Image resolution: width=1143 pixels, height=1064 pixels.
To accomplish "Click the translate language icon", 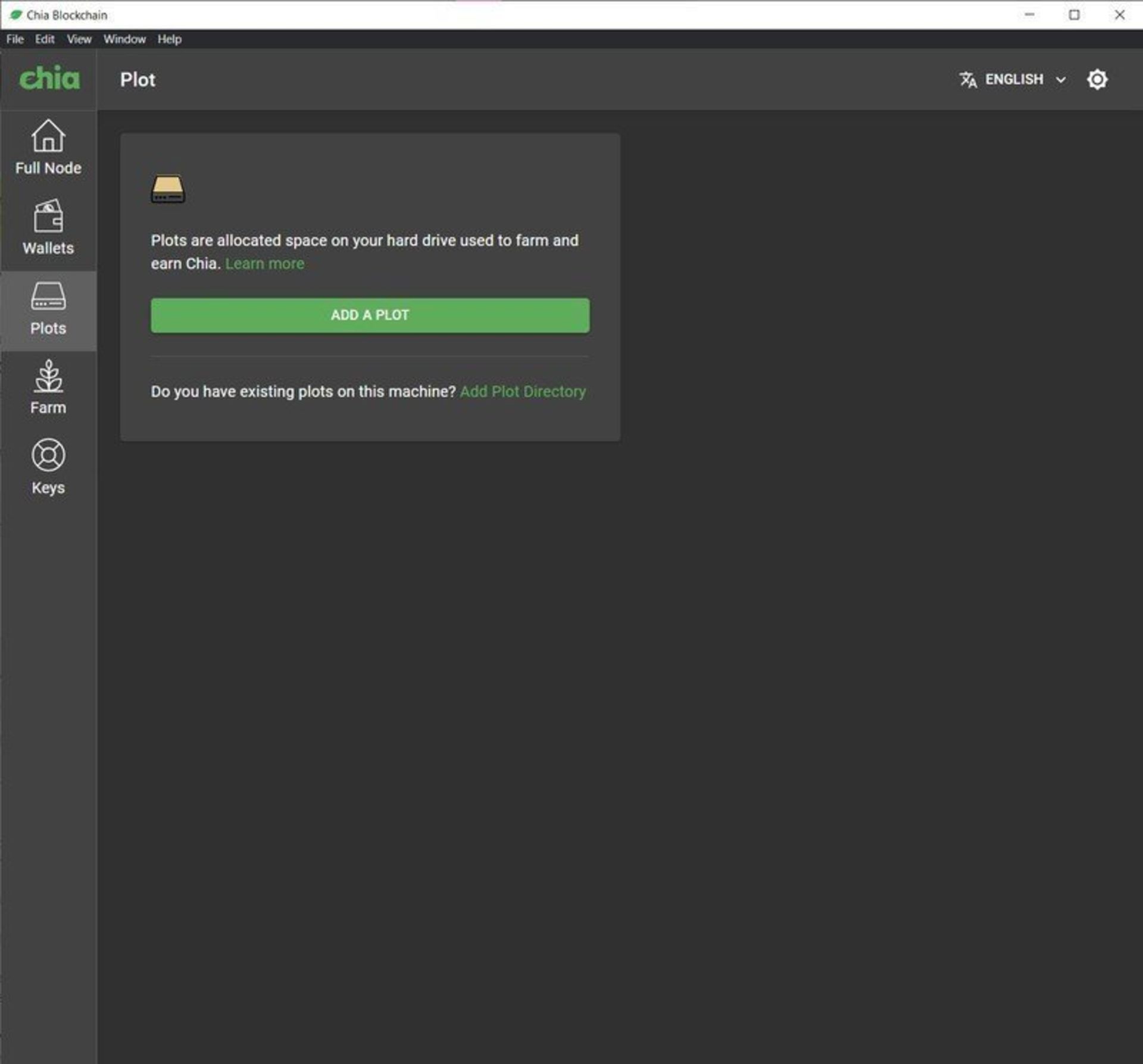I will pos(968,80).
